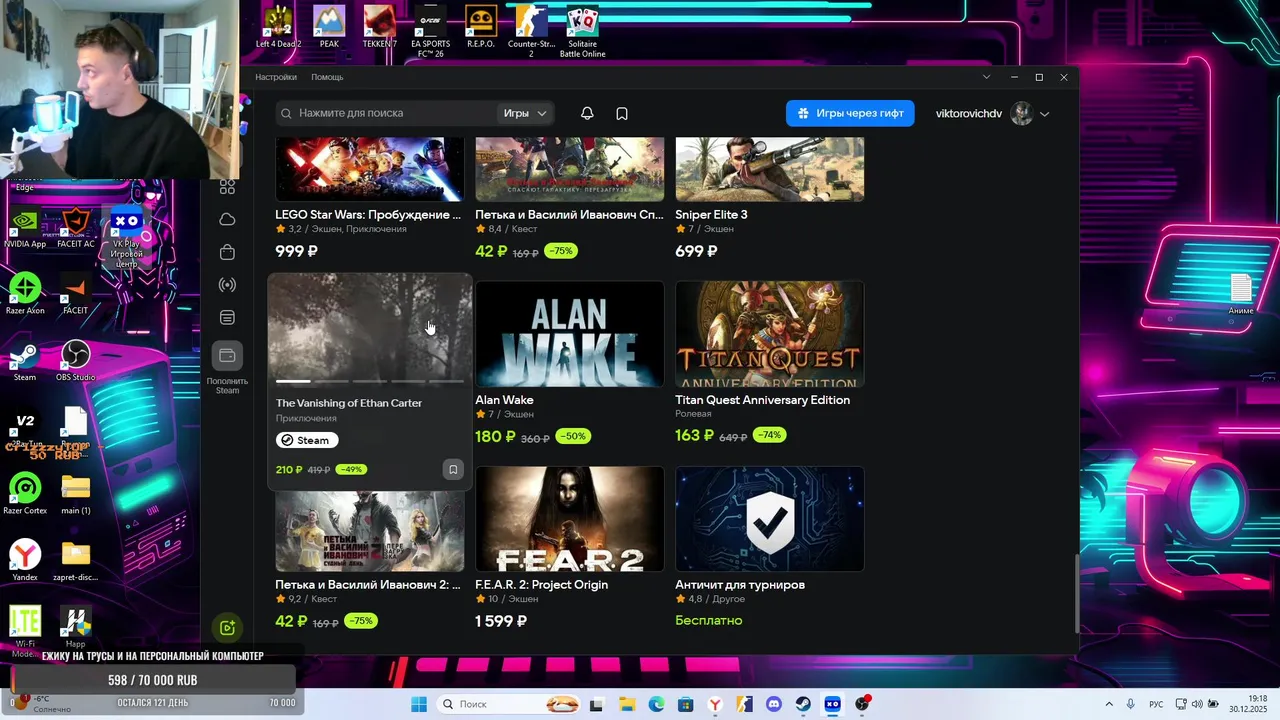Open Sniper Elite 3 title

(711, 215)
